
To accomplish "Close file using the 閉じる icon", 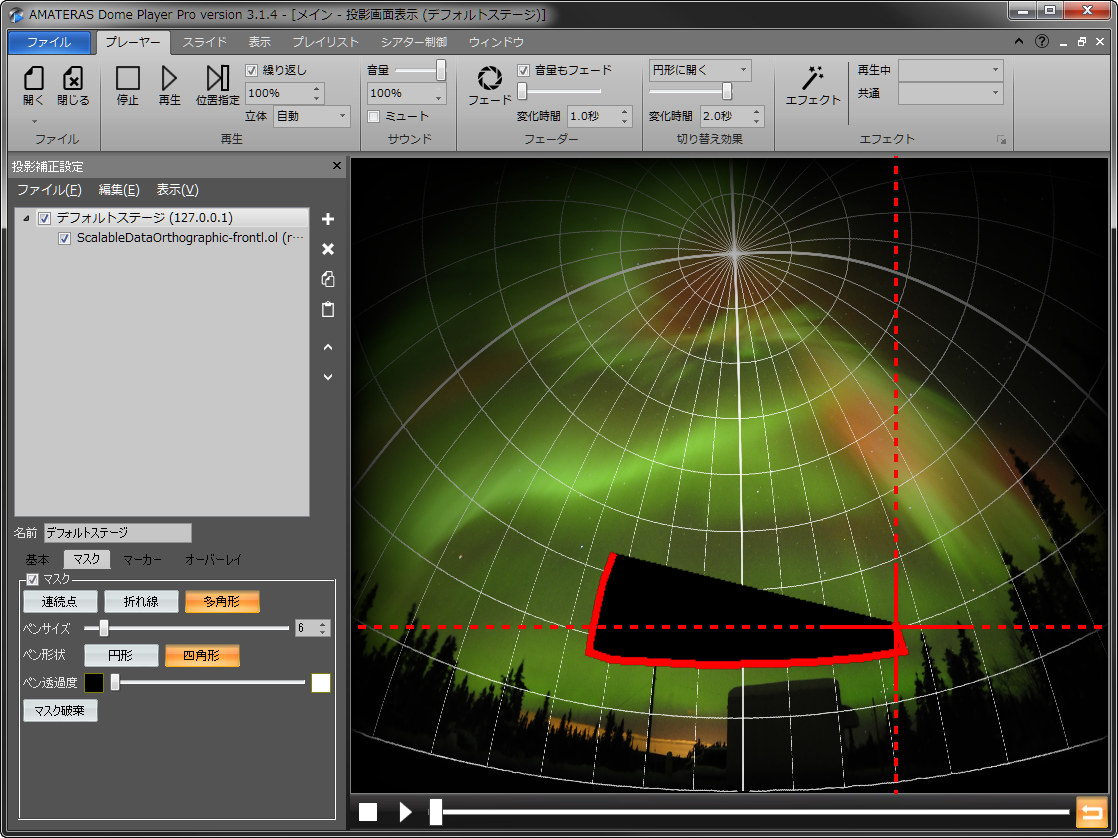I will click(x=73, y=85).
